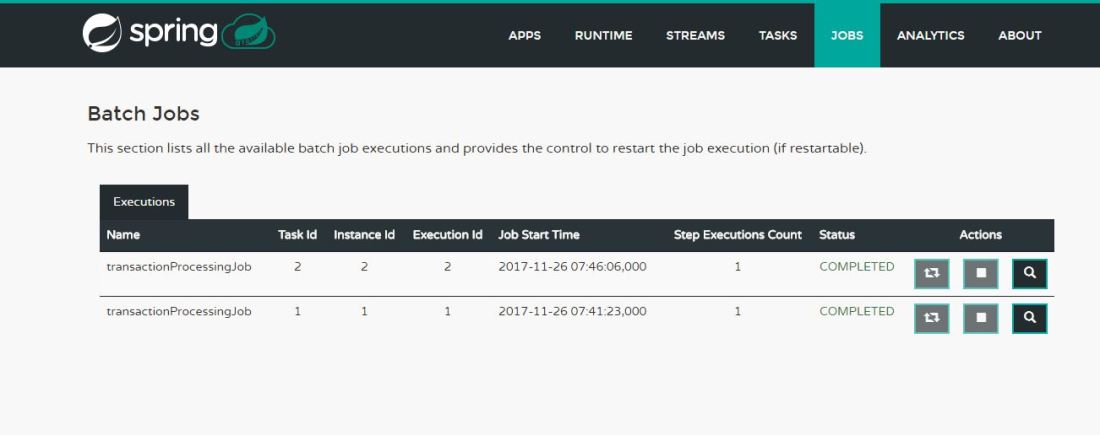Click transactionProcessingJob in the second row
Viewport: 1100px width, 435px height.
(x=179, y=311)
